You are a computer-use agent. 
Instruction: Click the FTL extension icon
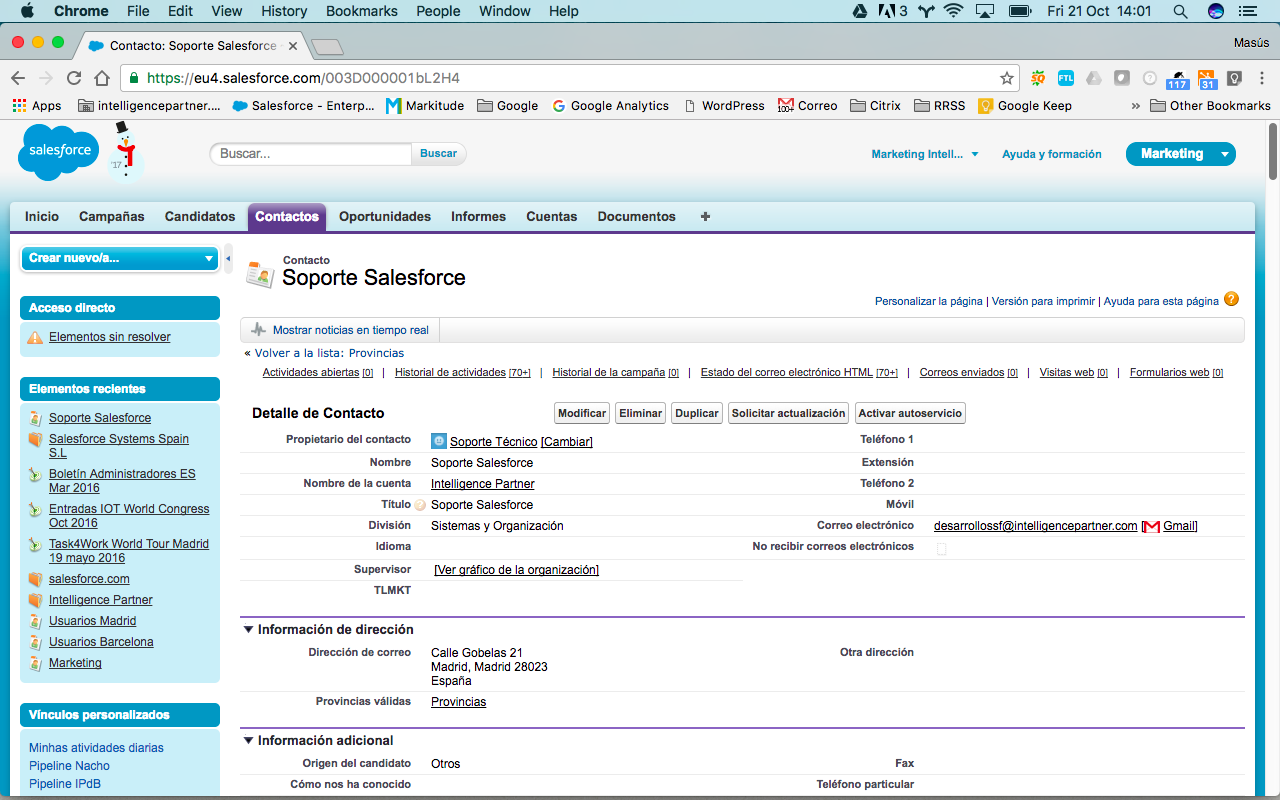click(x=1066, y=78)
